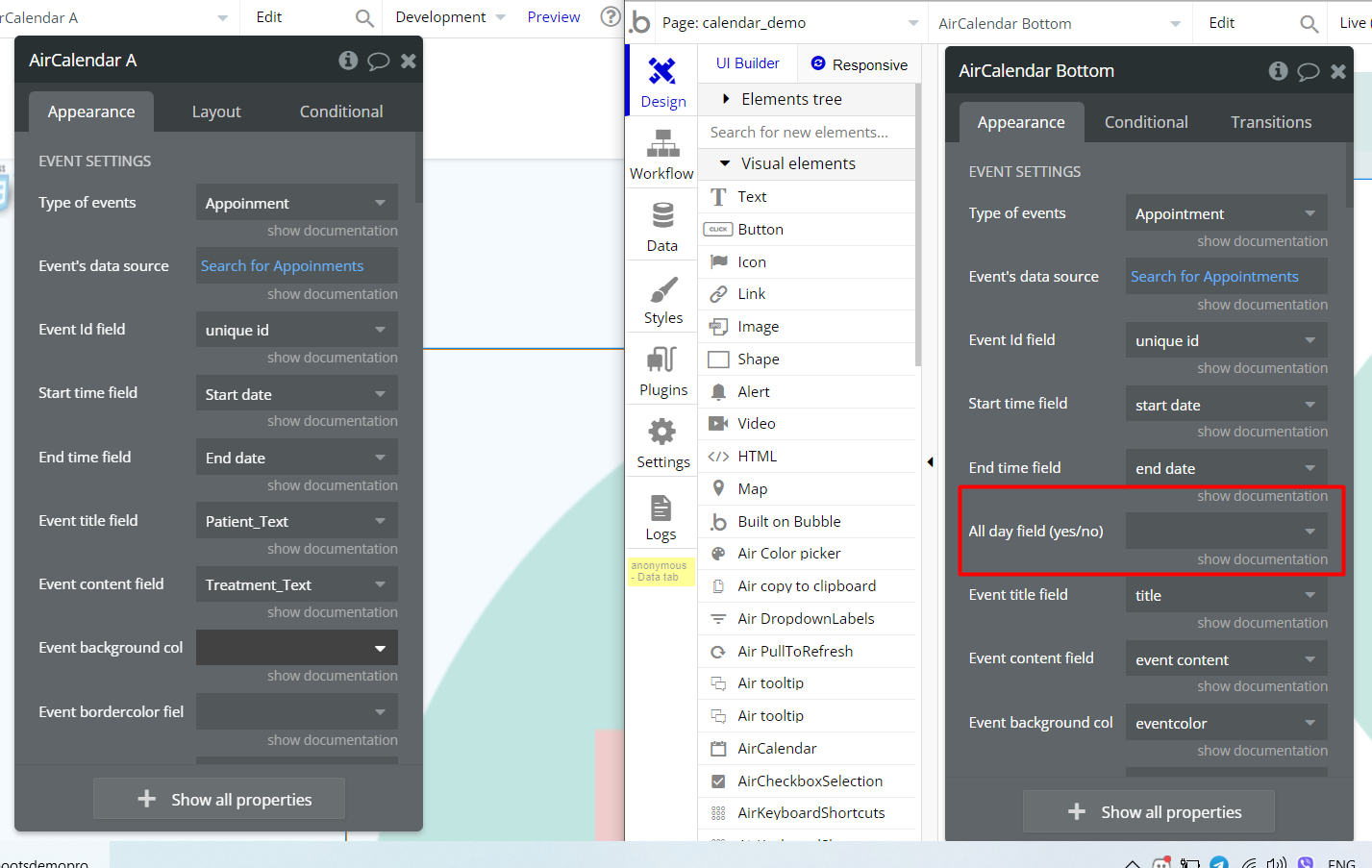The width and height of the screenshot is (1372, 868).
Task: Collapse the elements palette with the side arrow
Action: point(930,462)
